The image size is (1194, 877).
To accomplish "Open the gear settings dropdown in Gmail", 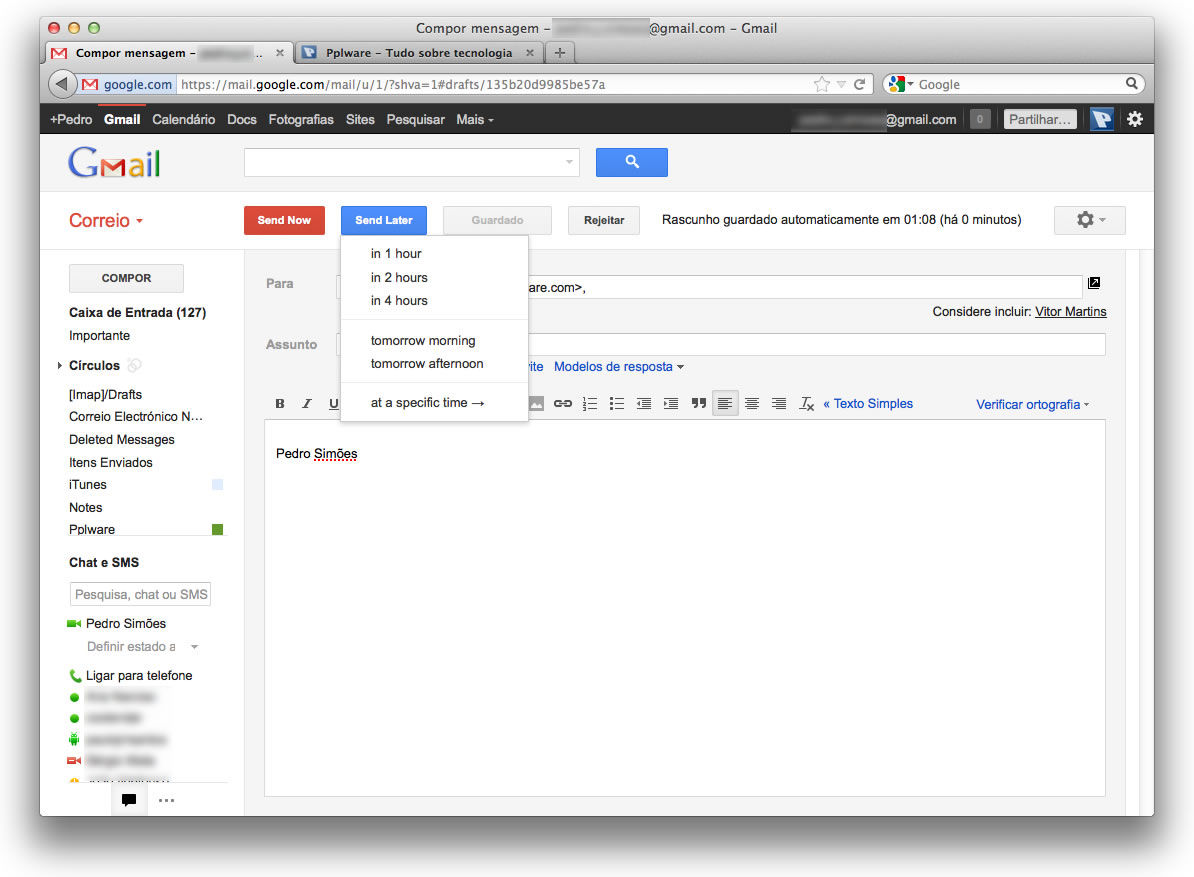I will 1090,220.
